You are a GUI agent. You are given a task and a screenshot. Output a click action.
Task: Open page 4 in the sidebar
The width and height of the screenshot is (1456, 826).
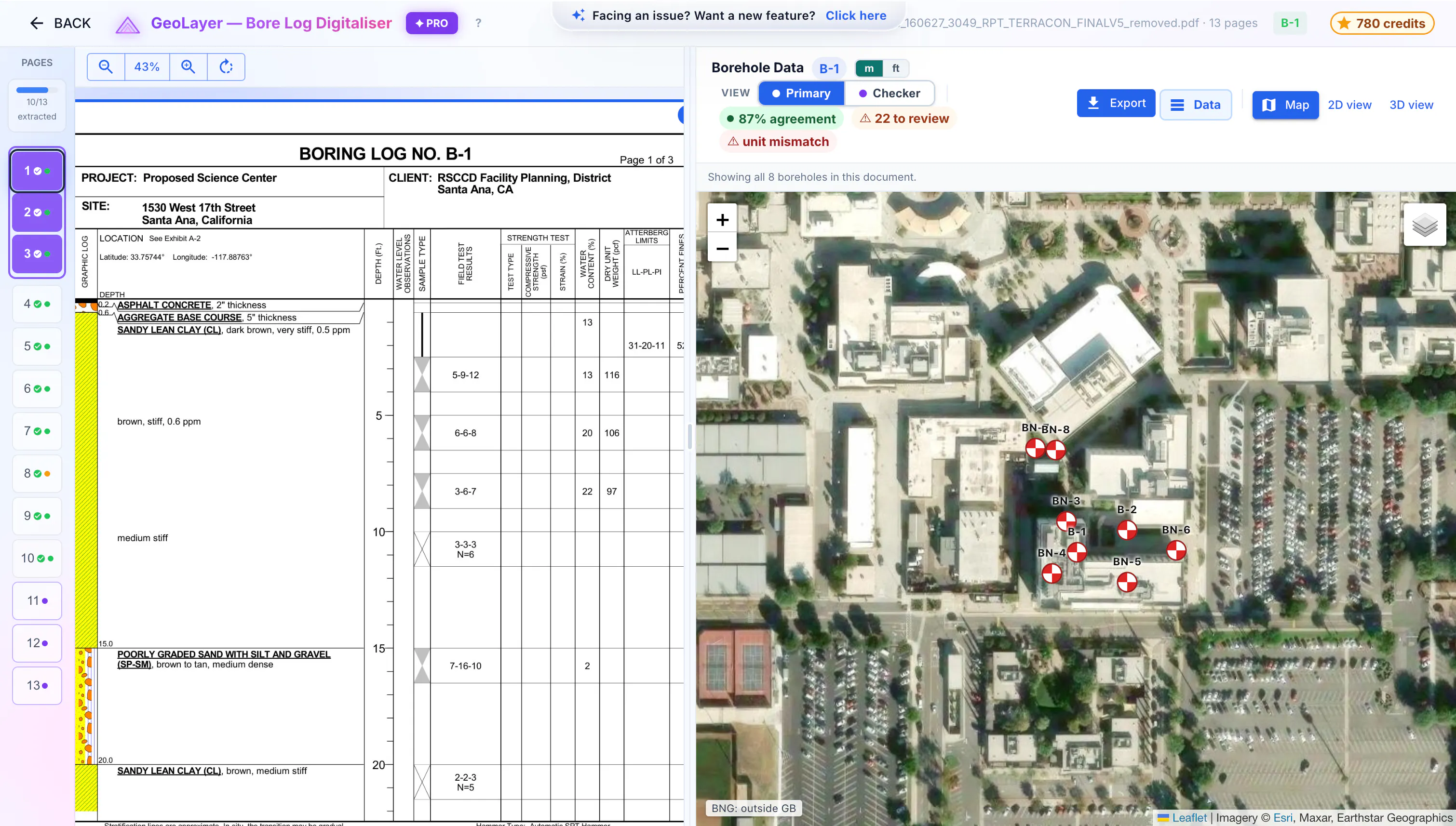coord(37,304)
